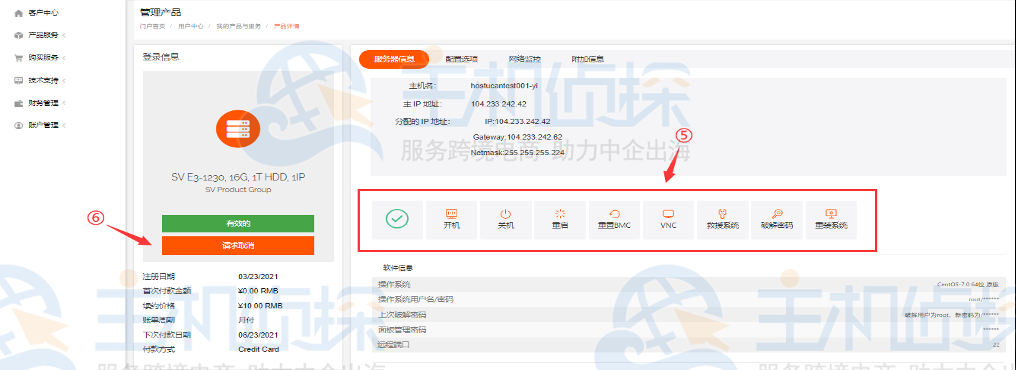
Task: Click the registration date 03/23/2021
Action: point(259,277)
